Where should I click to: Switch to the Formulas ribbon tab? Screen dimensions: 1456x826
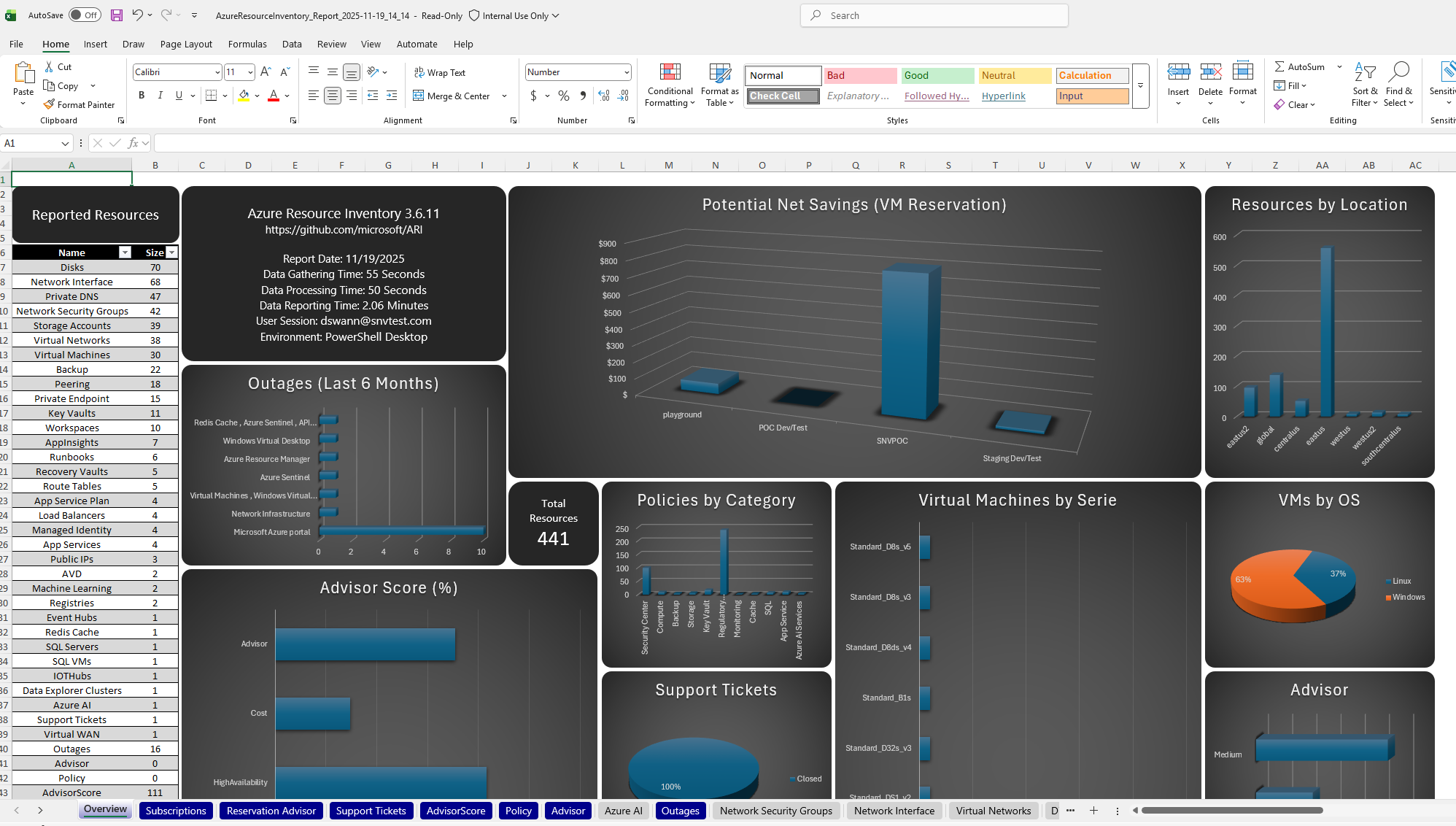coord(247,44)
